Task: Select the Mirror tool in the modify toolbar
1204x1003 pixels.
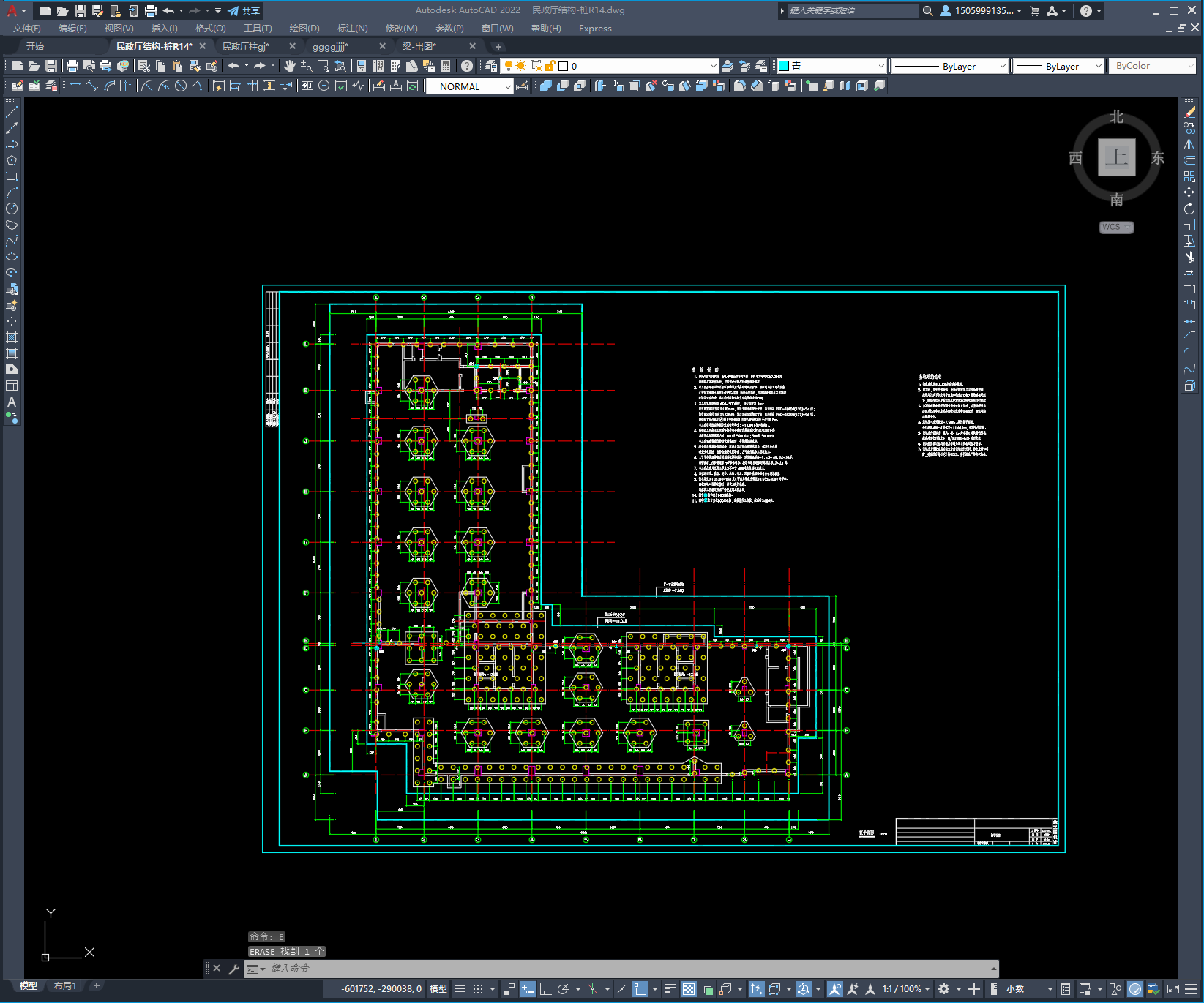Action: pyautogui.click(x=1189, y=144)
